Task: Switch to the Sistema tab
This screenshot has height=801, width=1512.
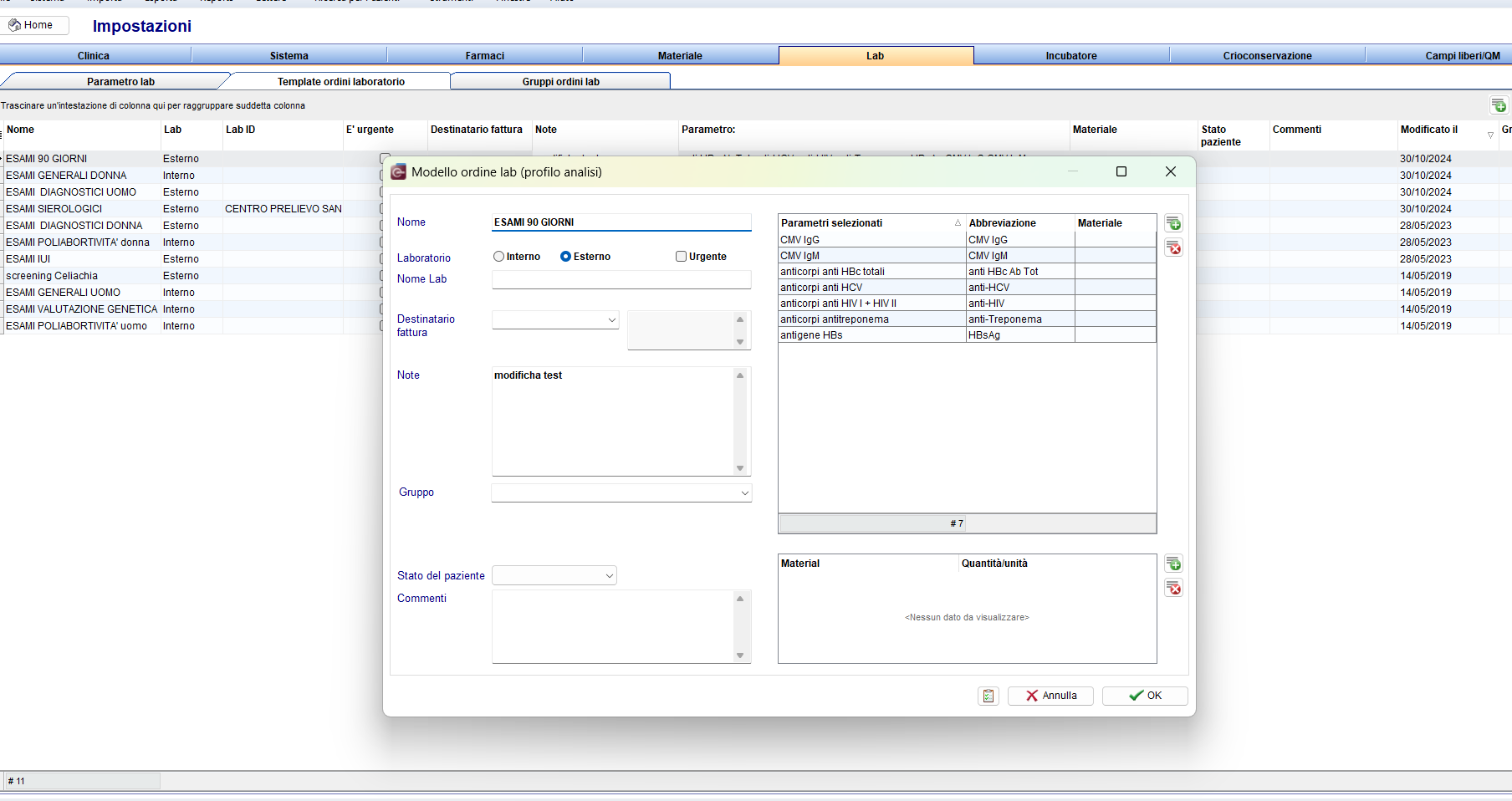Action: pos(289,56)
